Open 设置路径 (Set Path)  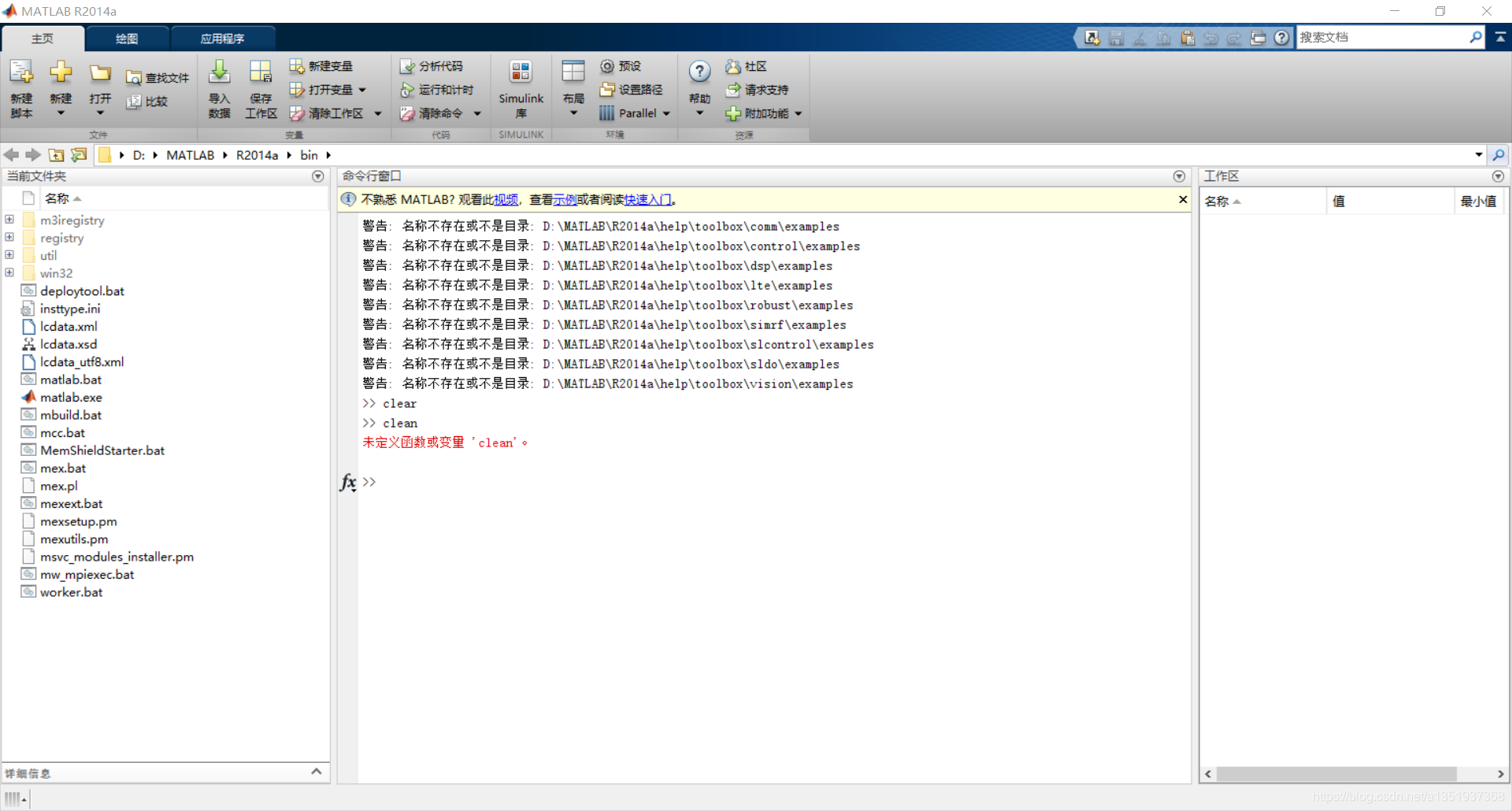click(x=631, y=90)
